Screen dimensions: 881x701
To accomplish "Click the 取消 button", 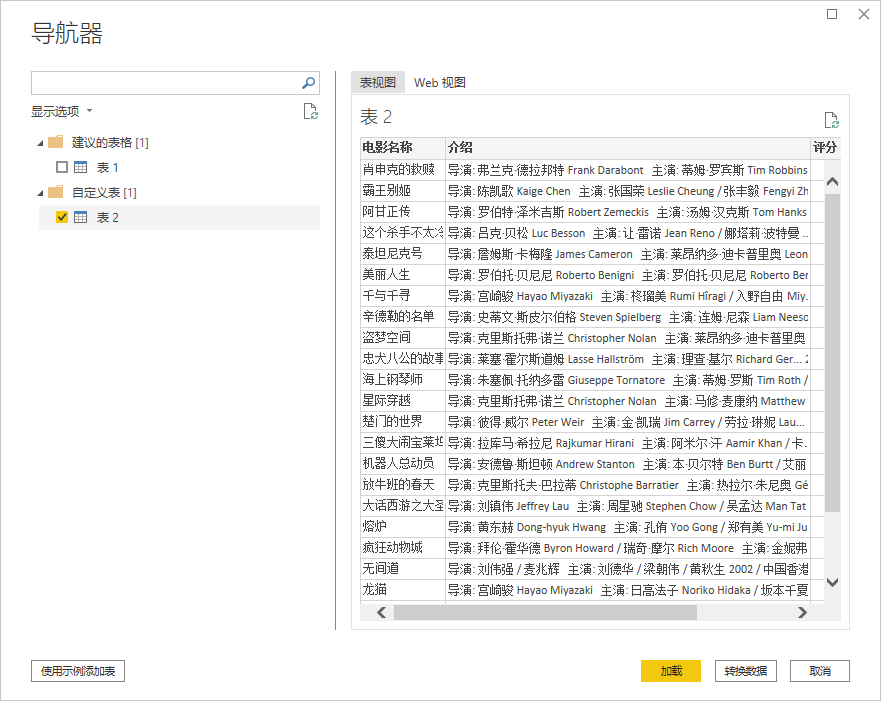I will 819,671.
